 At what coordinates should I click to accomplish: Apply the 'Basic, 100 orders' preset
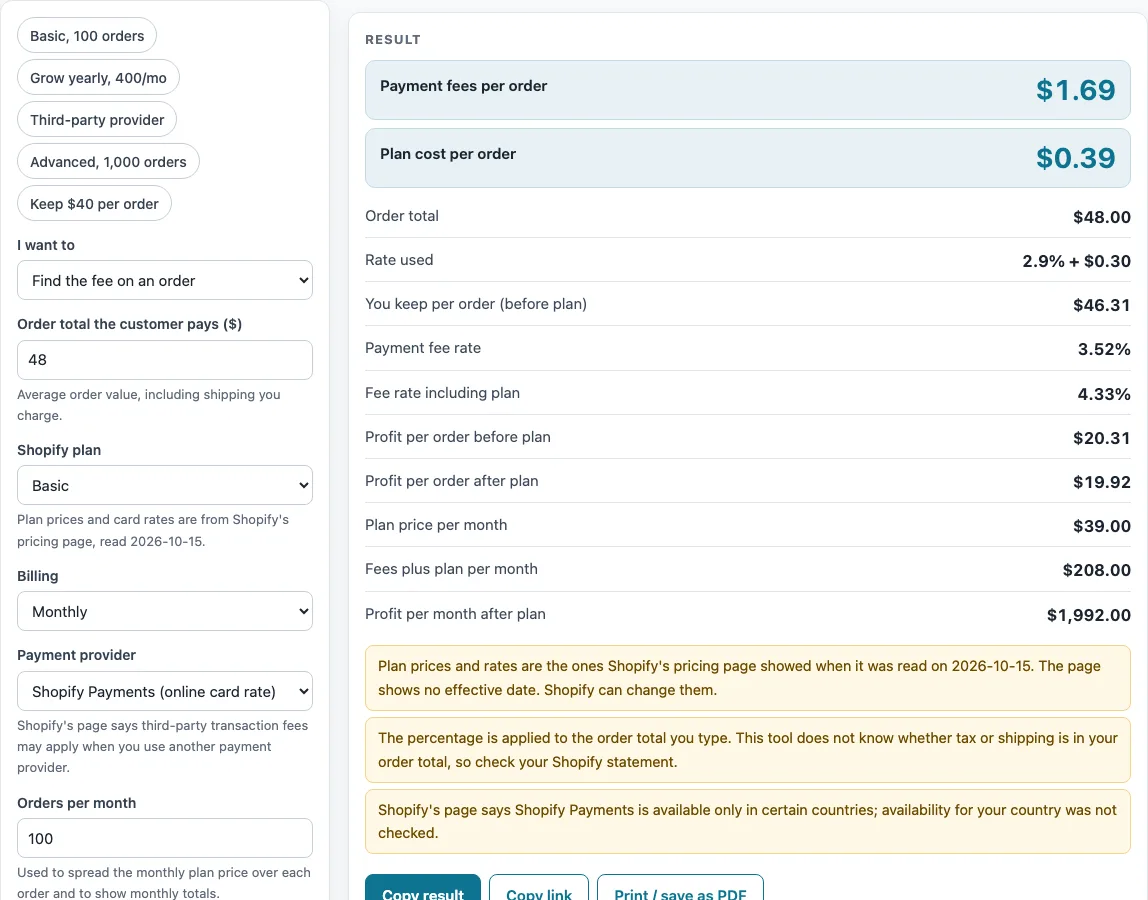(87, 36)
